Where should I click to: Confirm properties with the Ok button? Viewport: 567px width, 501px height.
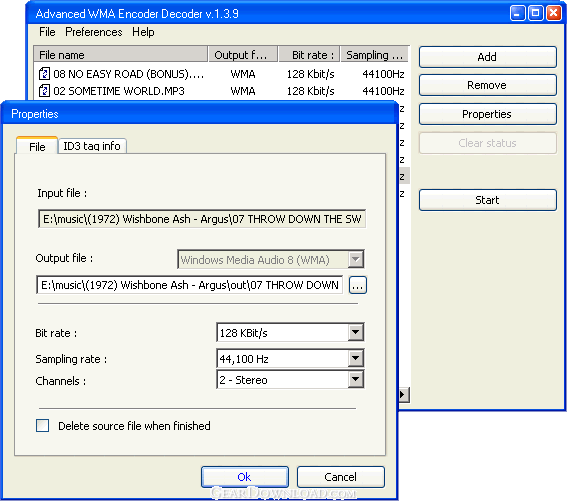(245, 477)
